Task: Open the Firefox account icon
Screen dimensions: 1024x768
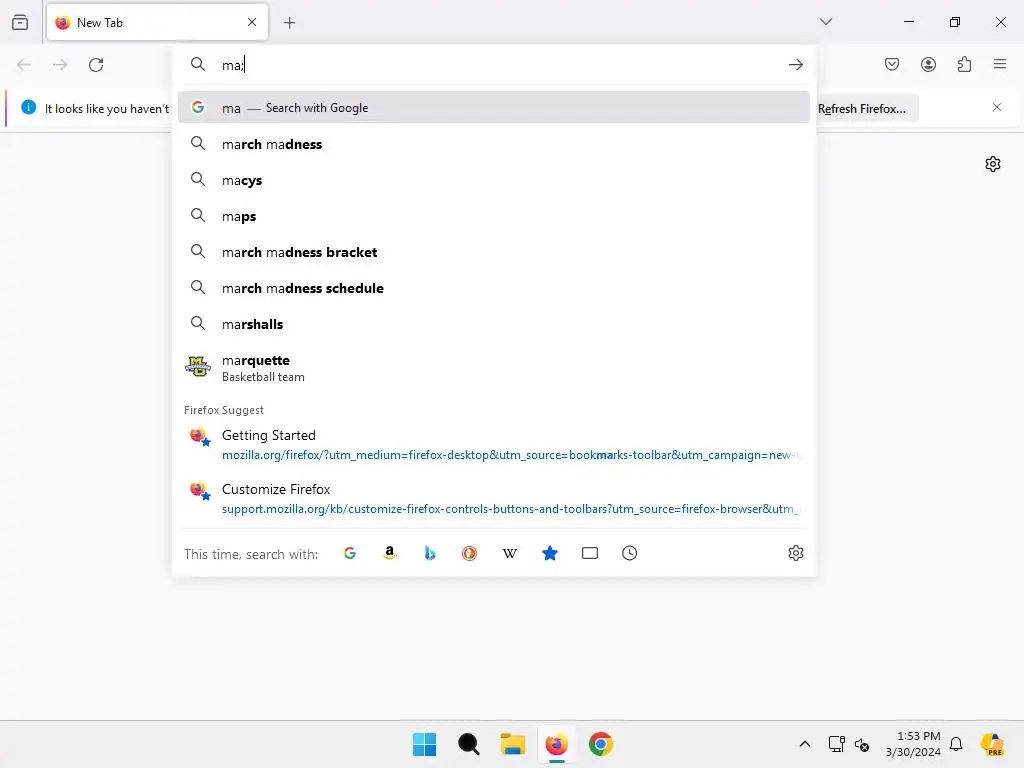Action: [x=928, y=64]
